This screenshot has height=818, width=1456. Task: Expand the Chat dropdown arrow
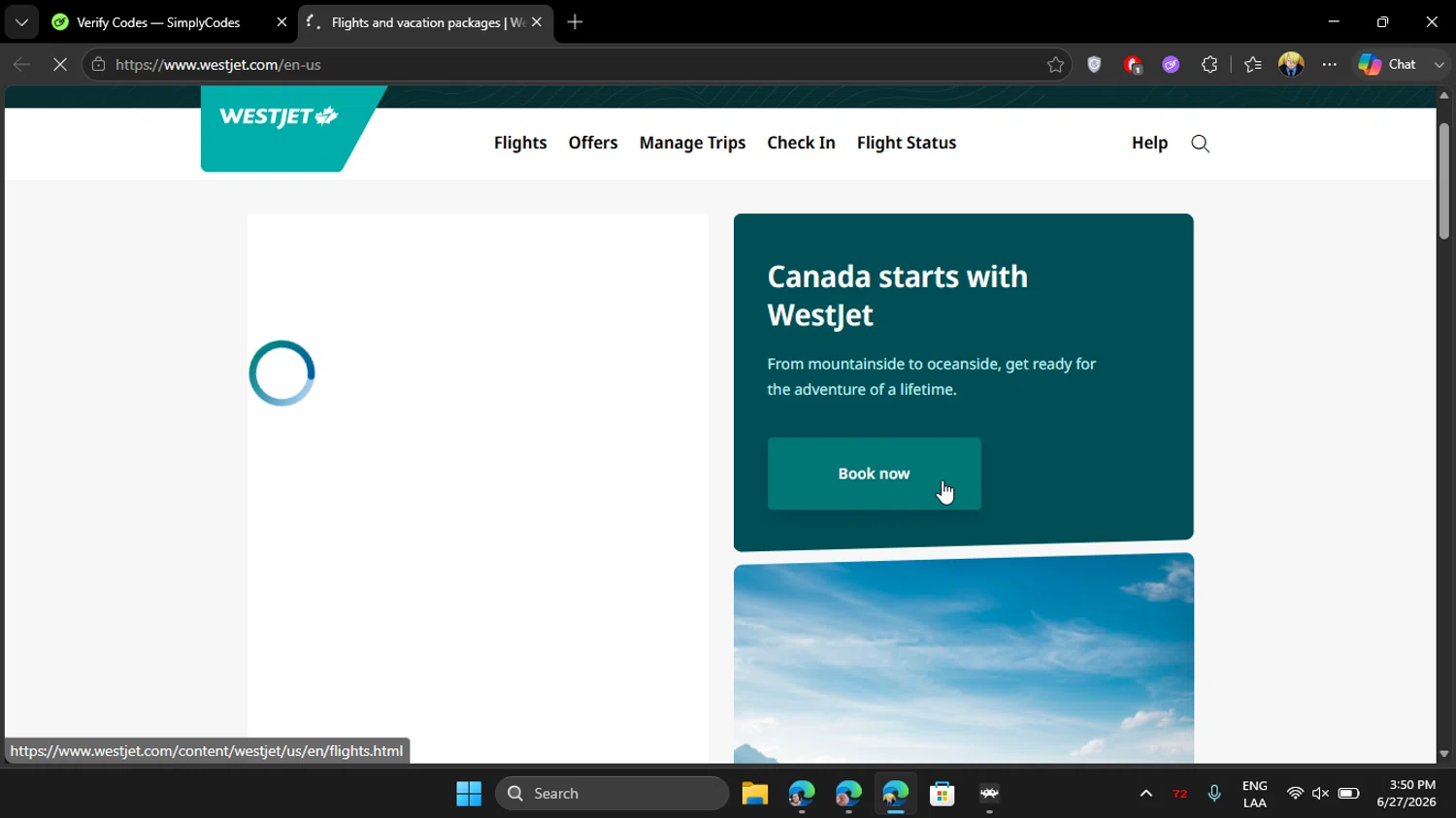[x=1439, y=65]
